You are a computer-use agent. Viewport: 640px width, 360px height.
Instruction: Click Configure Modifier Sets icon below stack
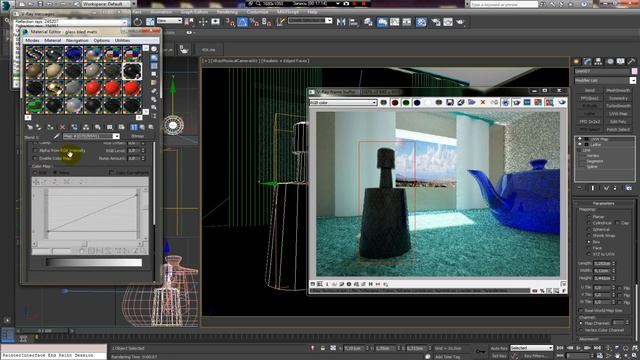pyautogui.click(x=628, y=188)
